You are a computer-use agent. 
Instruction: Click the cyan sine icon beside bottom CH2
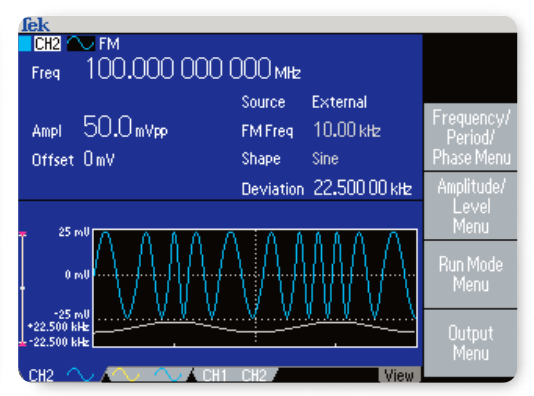(80, 375)
